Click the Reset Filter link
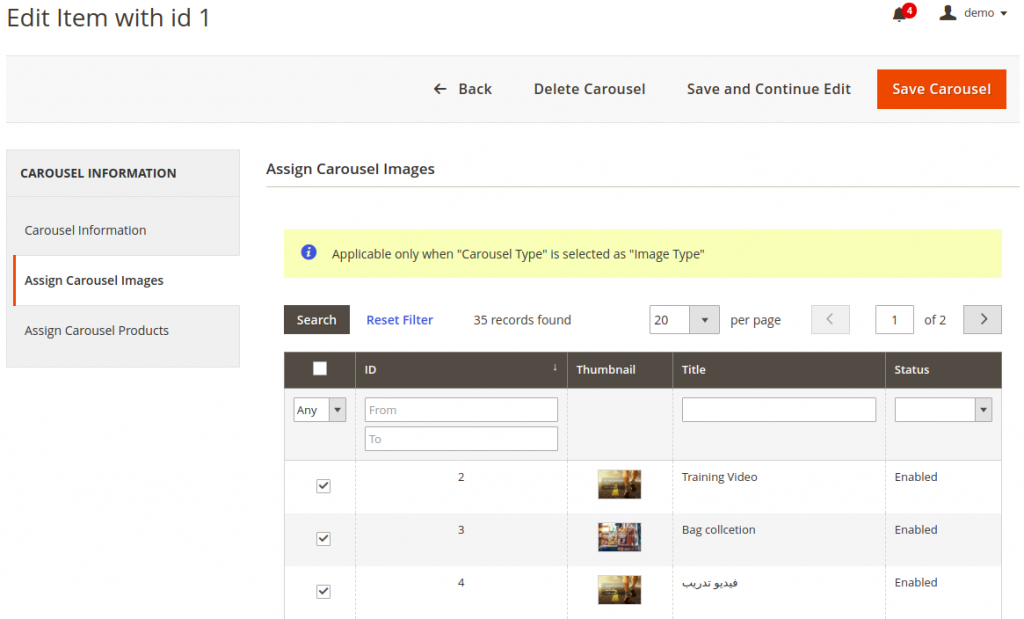This screenshot has height=619, width=1024. tap(399, 319)
